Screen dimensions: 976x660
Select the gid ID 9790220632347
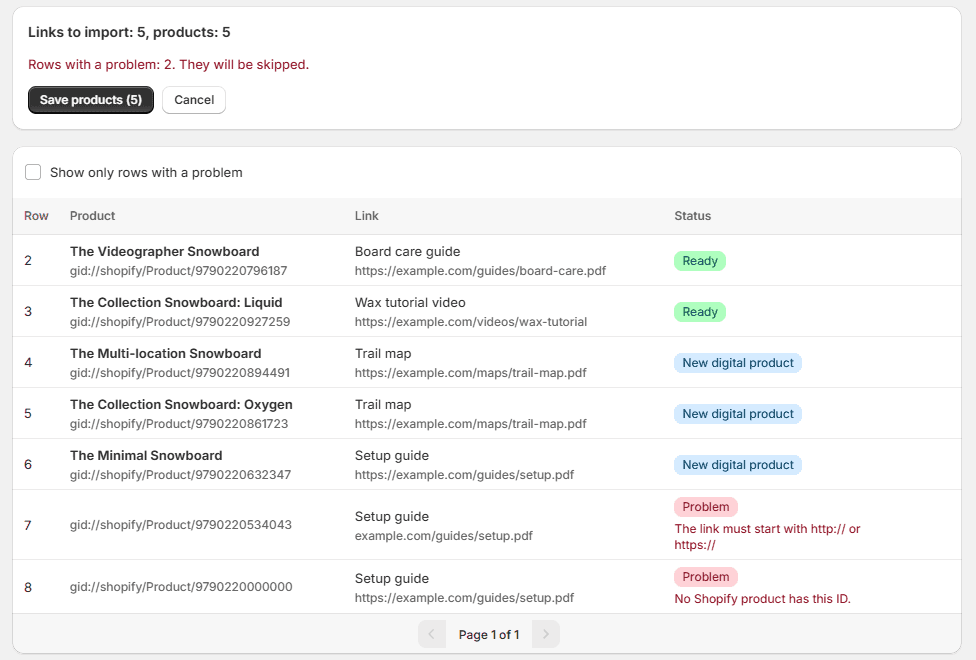pyautogui.click(x=181, y=475)
